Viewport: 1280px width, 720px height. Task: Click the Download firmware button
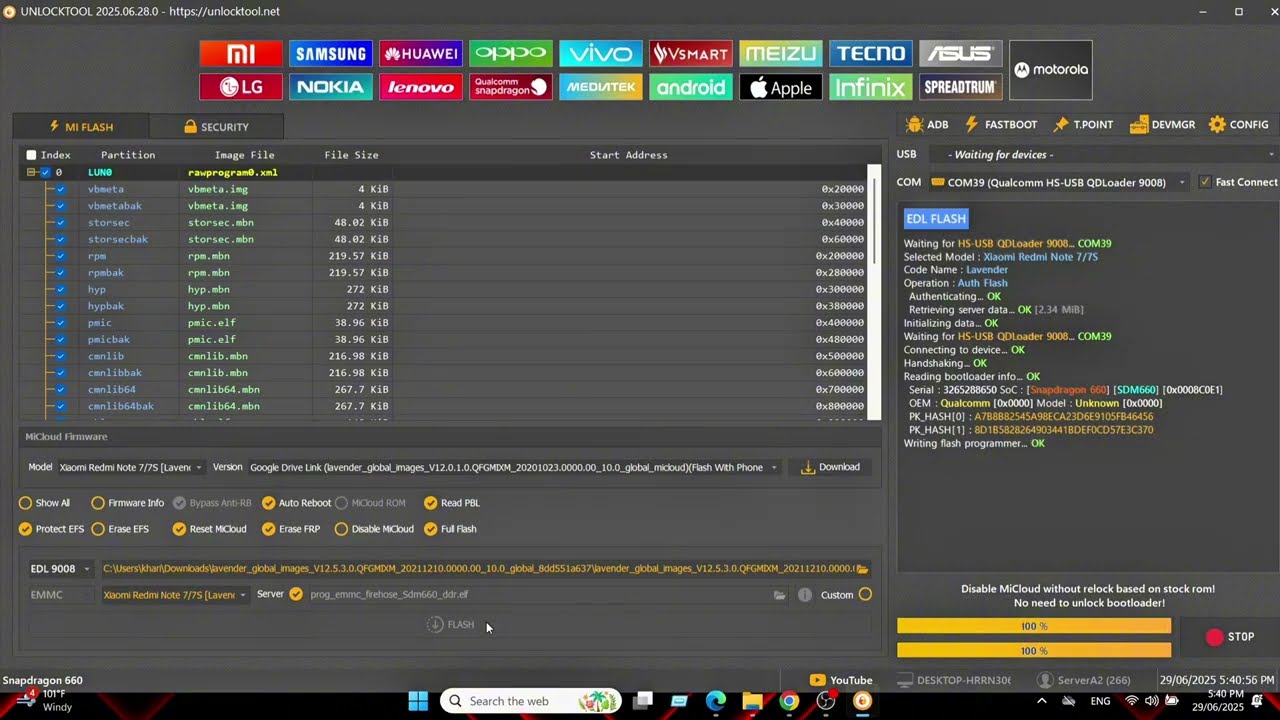830,467
